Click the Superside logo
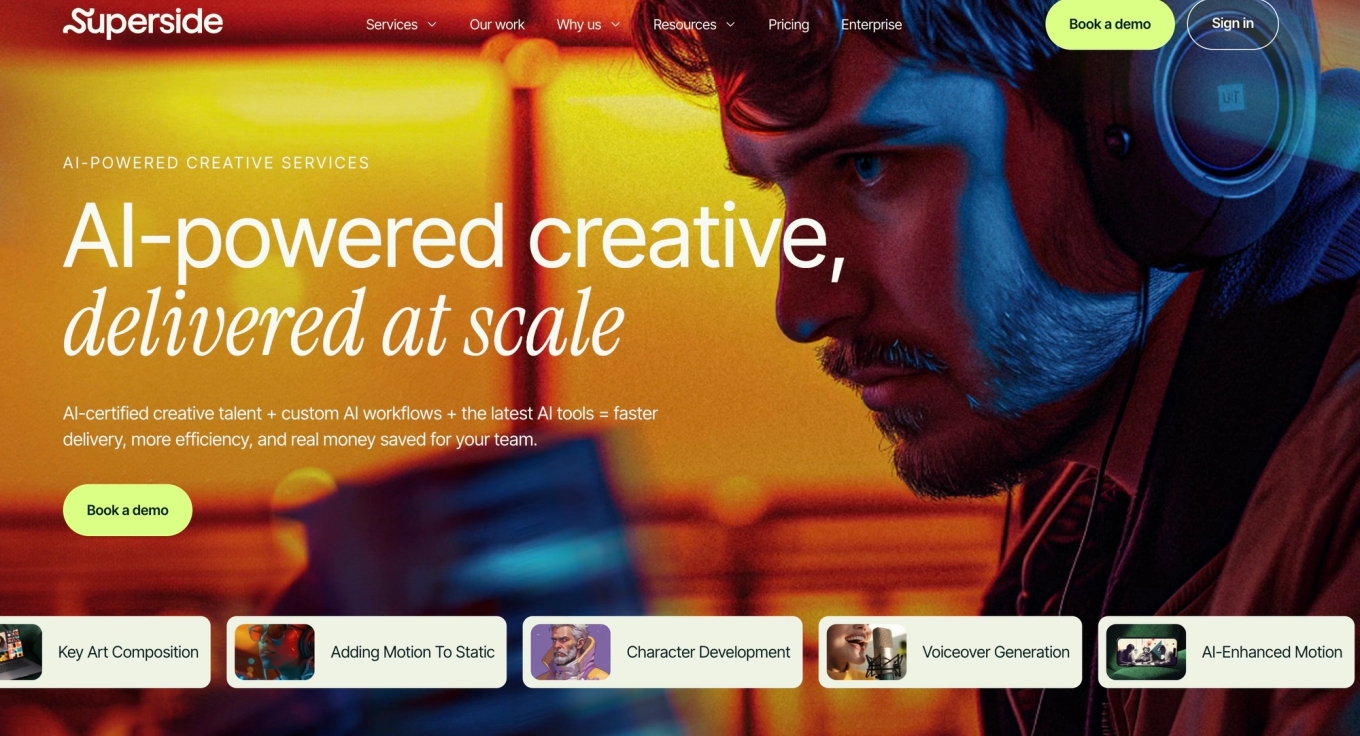The image size is (1360, 736). tap(143, 22)
